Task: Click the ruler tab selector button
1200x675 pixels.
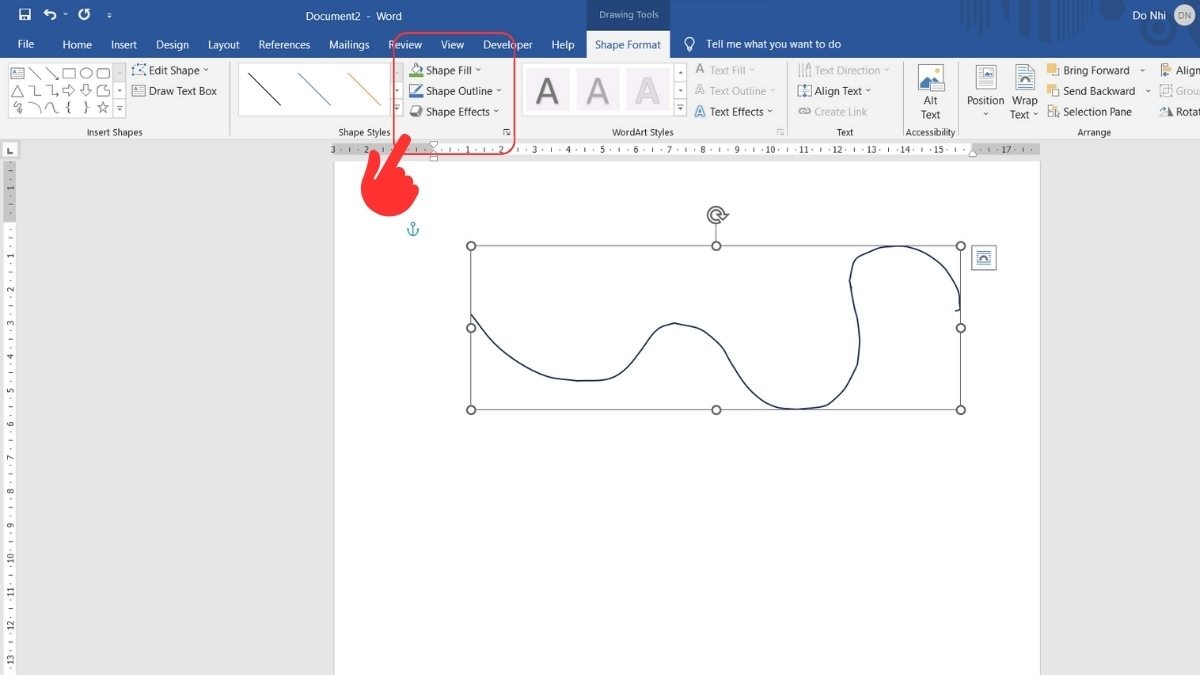Action: 11,150
